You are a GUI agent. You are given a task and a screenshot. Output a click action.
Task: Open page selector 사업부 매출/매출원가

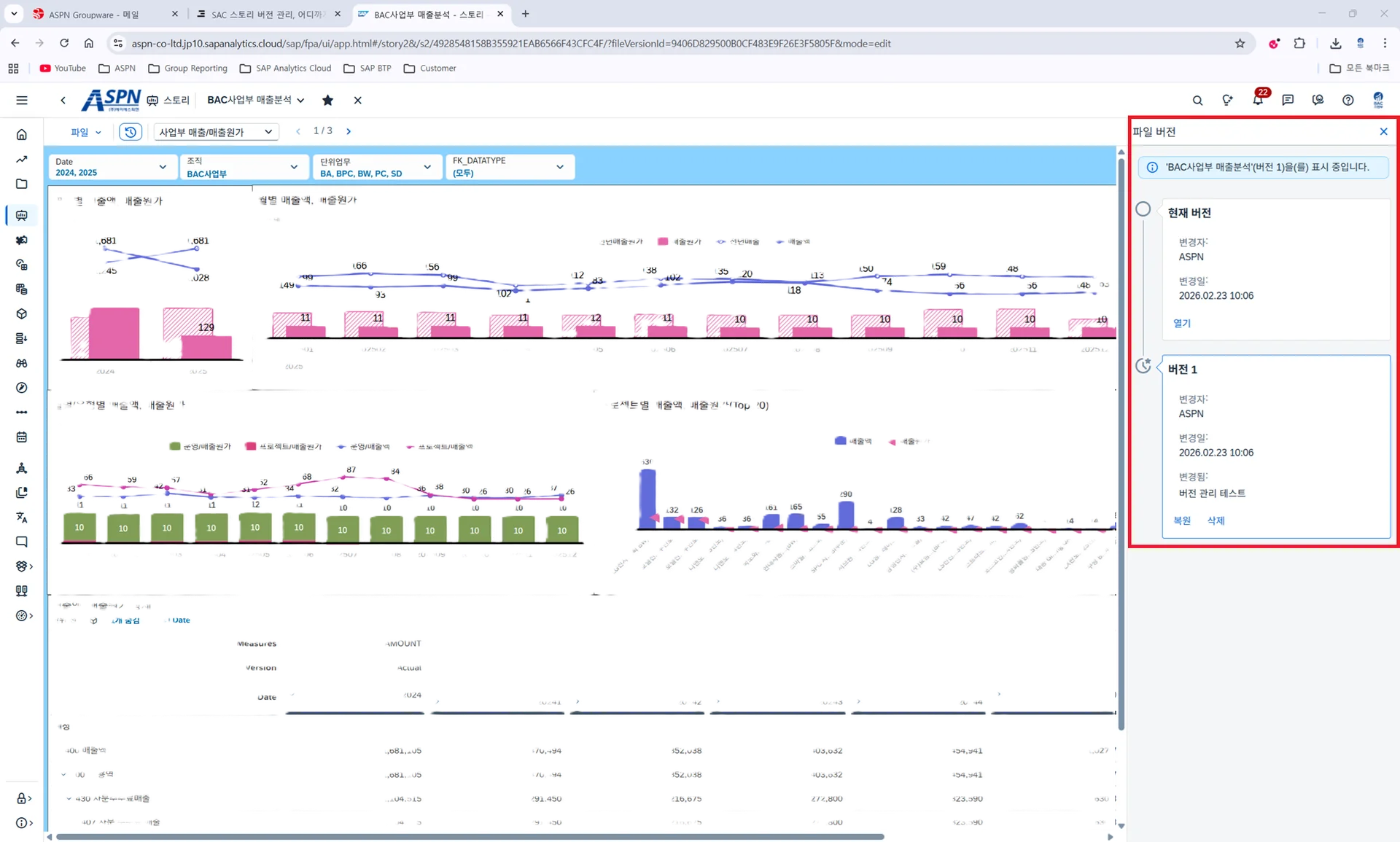click(x=215, y=132)
